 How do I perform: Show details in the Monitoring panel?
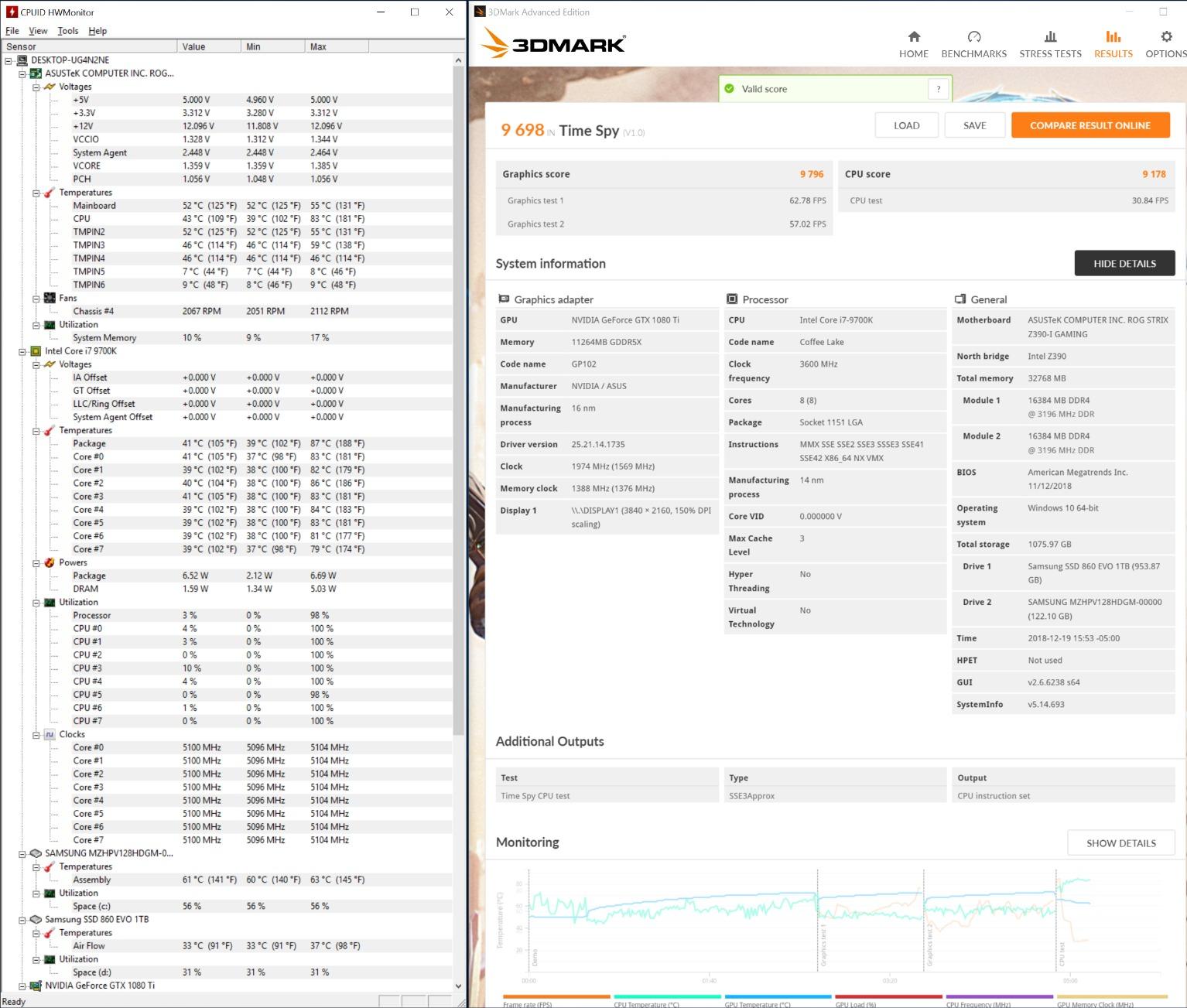pos(1120,842)
